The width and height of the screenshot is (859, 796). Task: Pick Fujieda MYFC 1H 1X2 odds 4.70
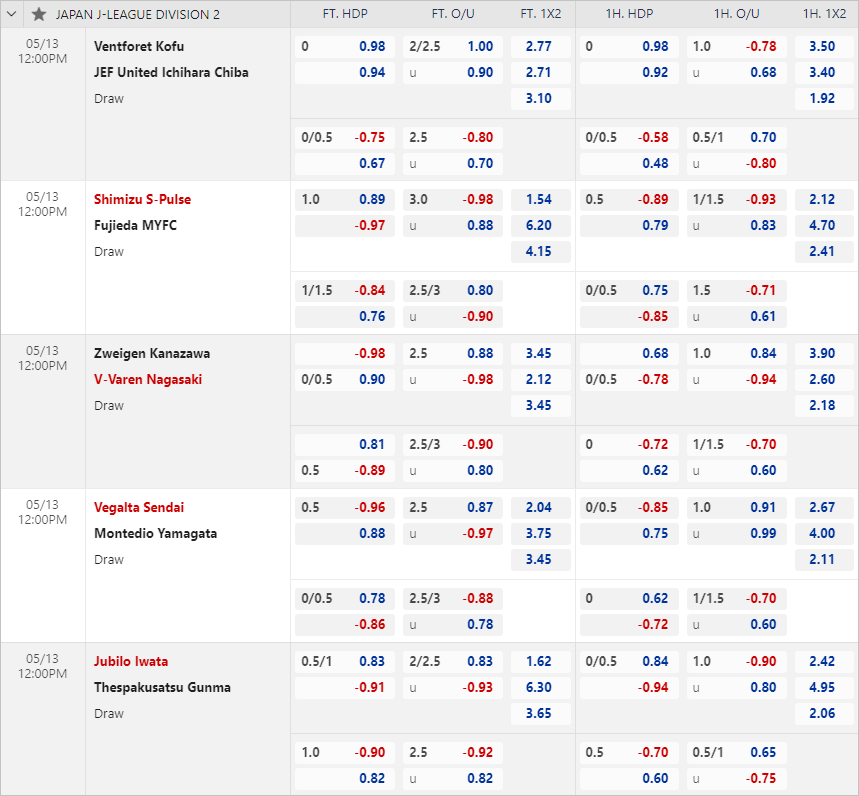tap(824, 225)
